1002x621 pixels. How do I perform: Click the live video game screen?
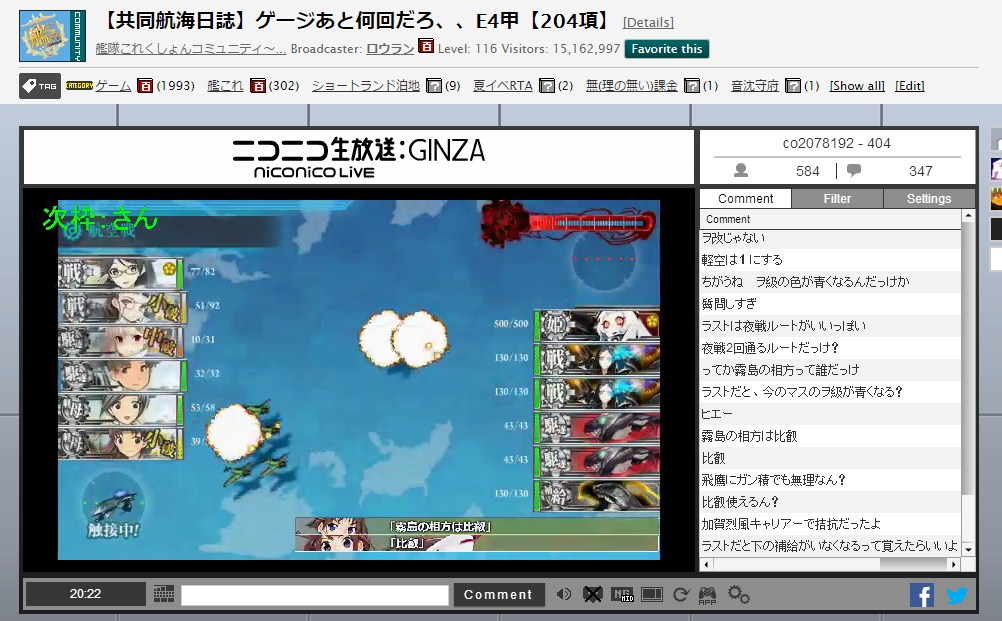[358, 380]
